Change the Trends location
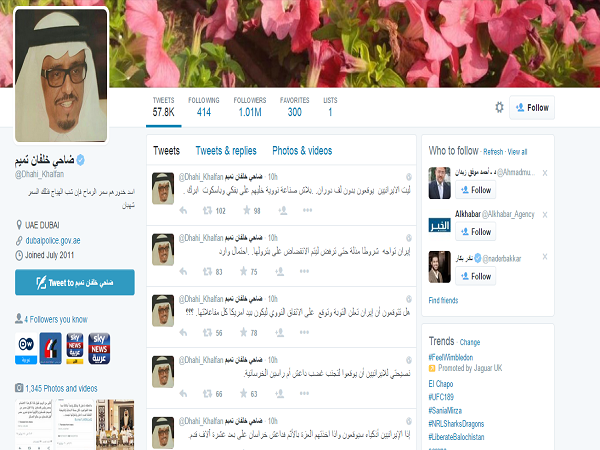 coord(470,342)
